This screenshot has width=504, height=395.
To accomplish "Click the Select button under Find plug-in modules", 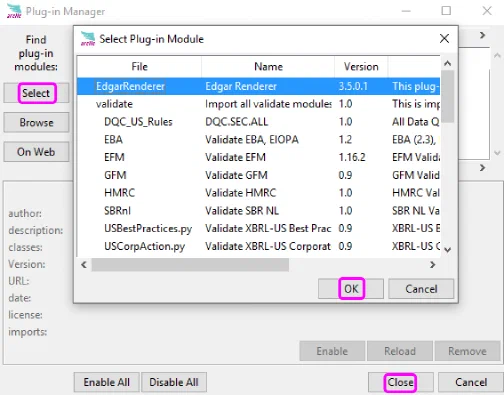I will point(36,93).
